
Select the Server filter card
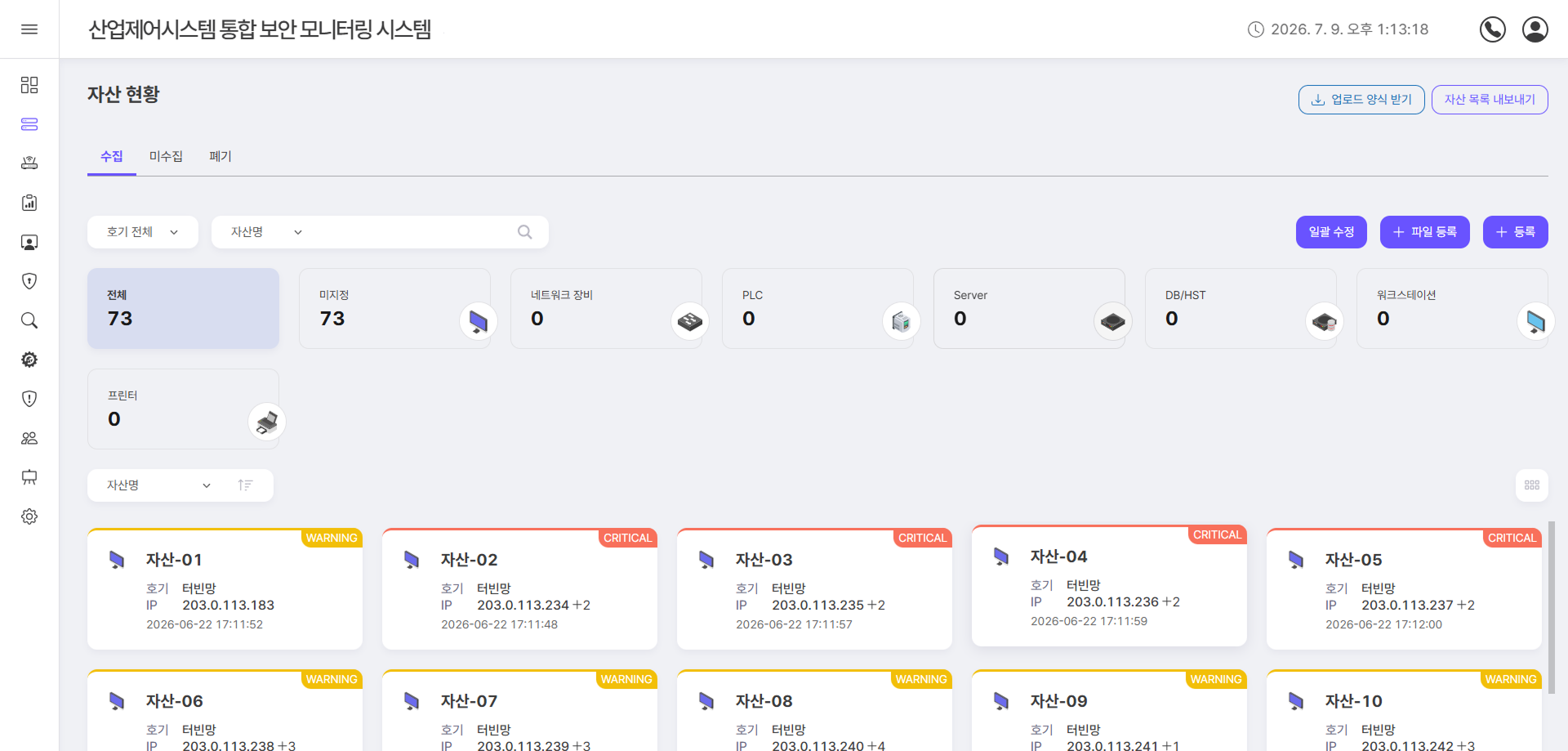[x=1029, y=309]
